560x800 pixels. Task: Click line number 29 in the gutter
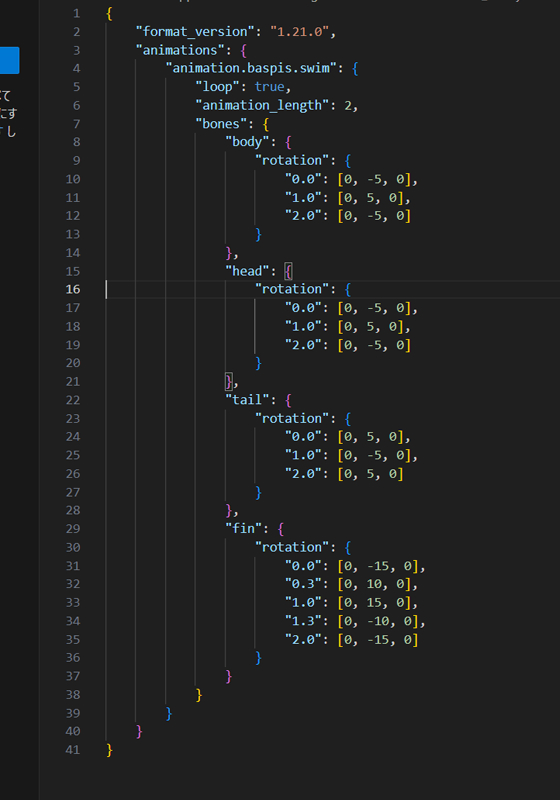(x=72, y=529)
